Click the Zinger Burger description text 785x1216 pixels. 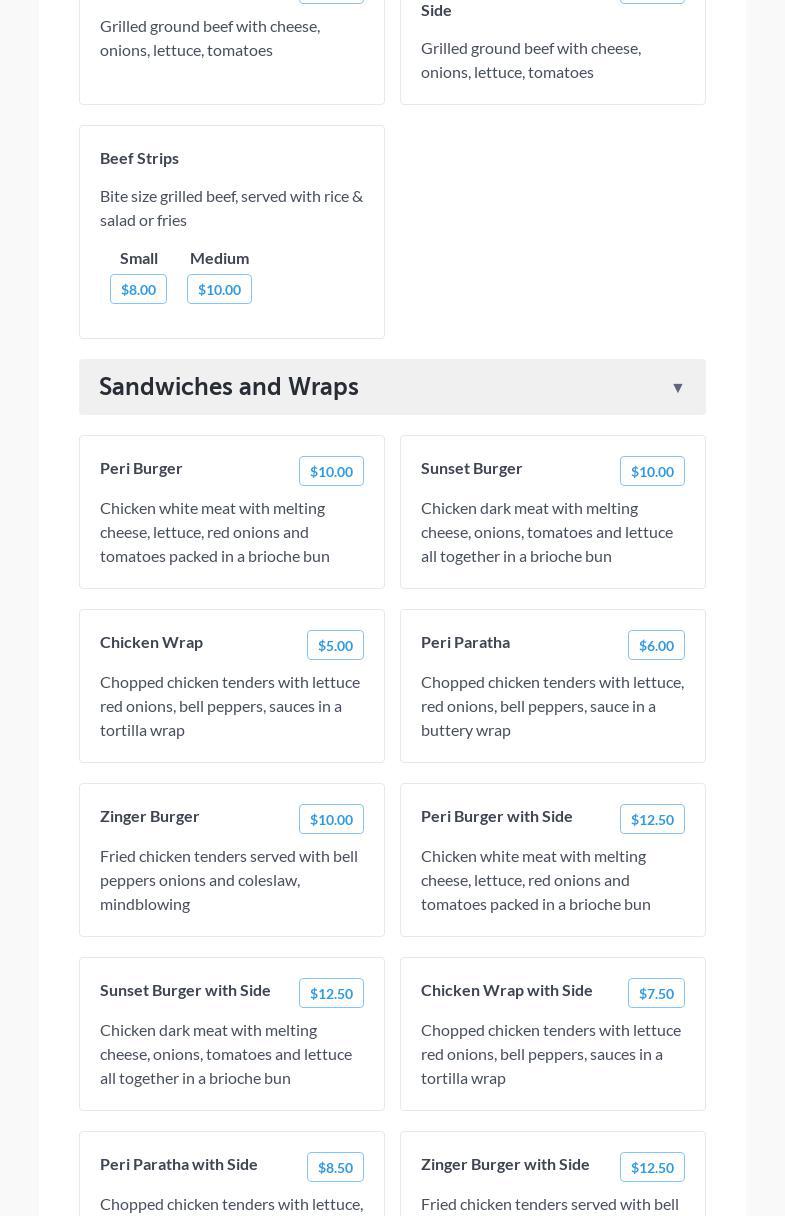pyautogui.click(x=229, y=880)
